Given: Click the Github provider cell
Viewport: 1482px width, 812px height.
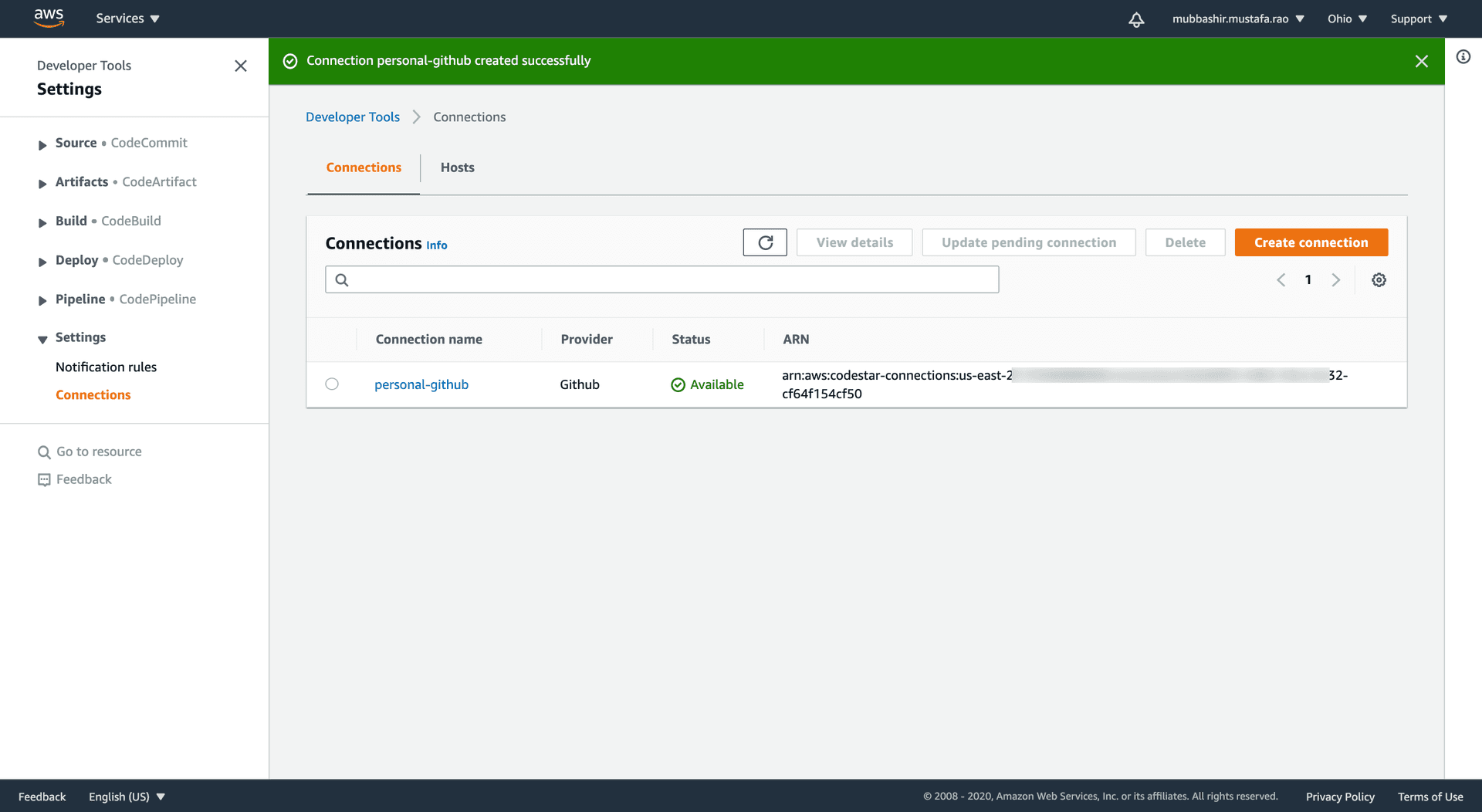Looking at the screenshot, I should (x=580, y=384).
